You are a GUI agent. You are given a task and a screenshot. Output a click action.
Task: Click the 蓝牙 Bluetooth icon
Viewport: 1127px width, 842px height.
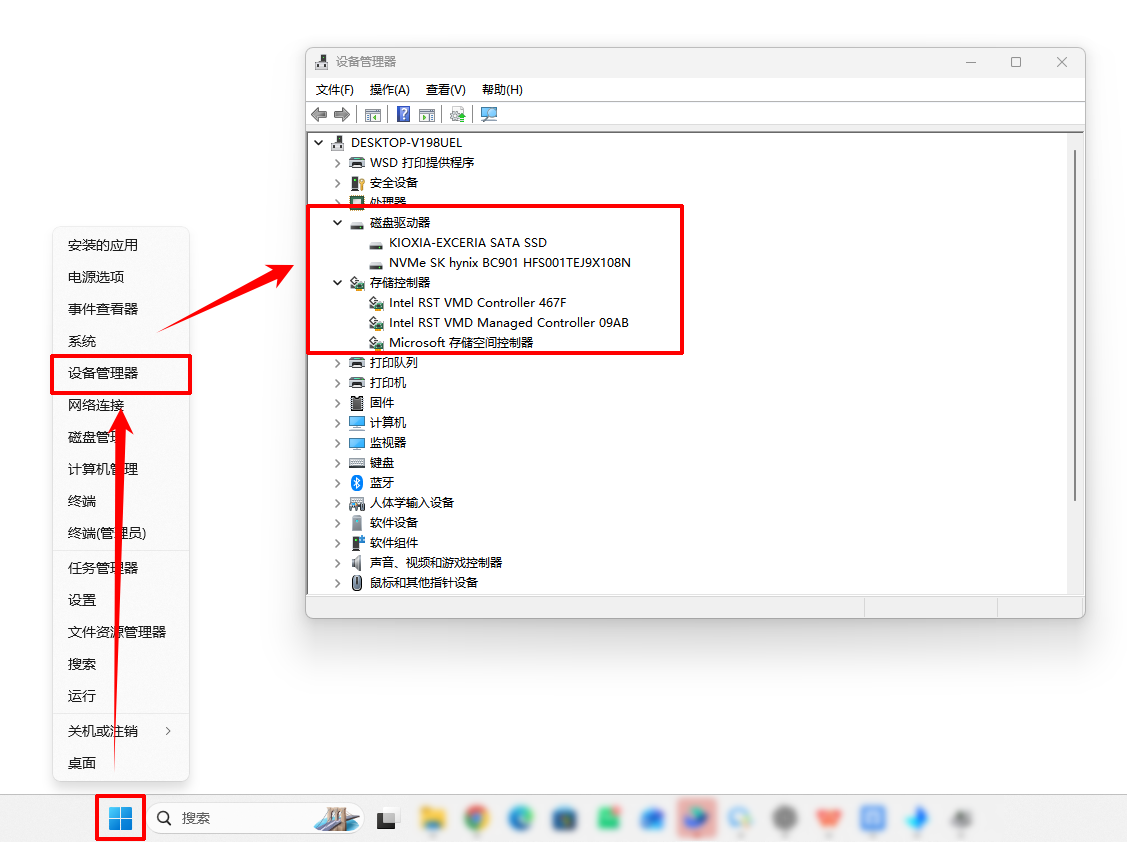click(356, 482)
